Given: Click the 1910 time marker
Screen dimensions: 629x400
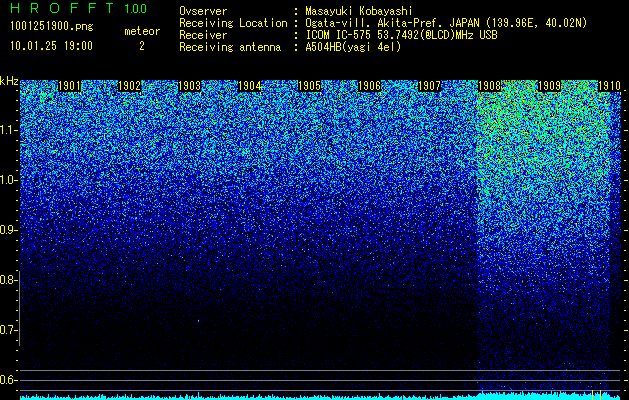Looking at the screenshot, I should [609, 86].
